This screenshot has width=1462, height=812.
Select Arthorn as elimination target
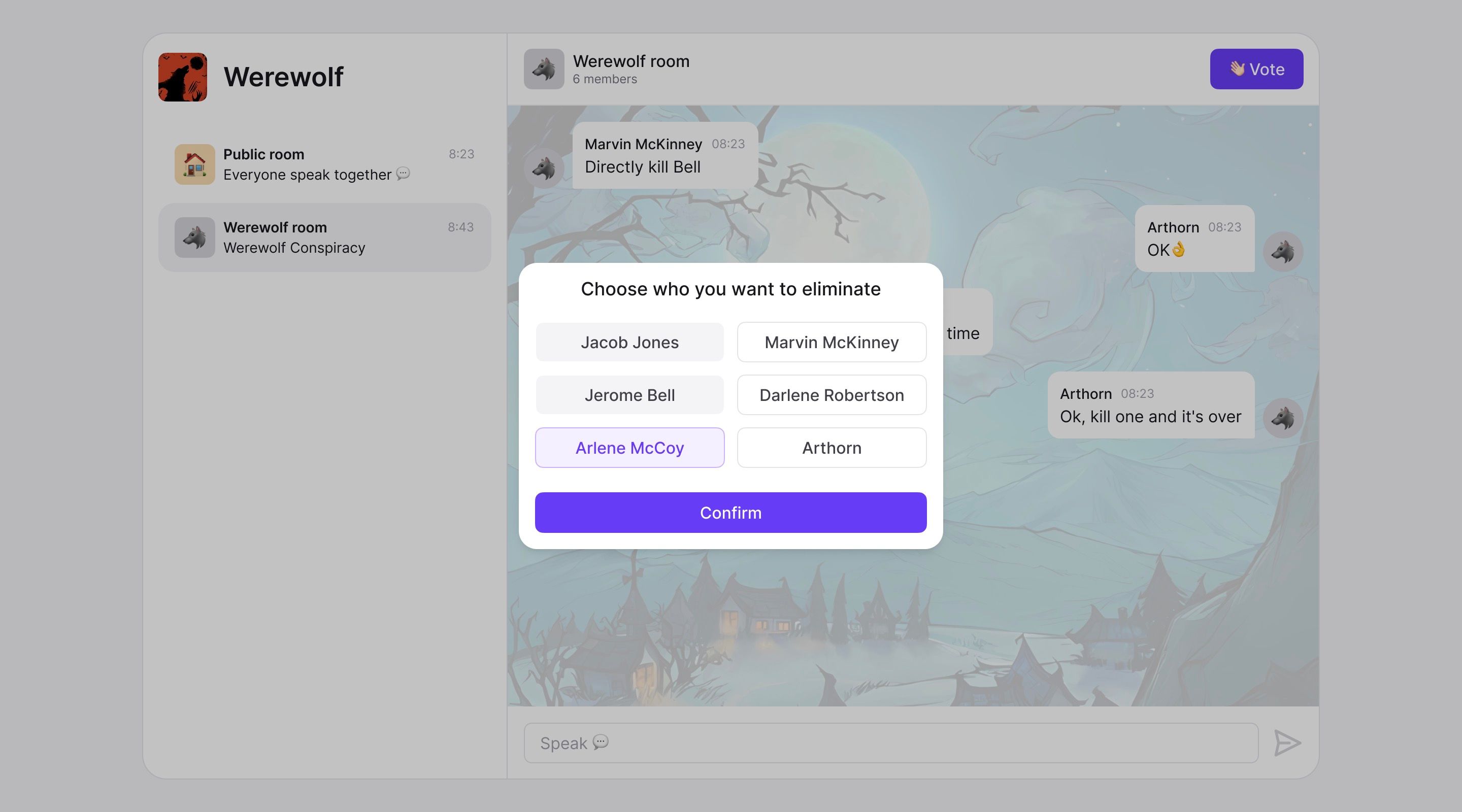(831, 447)
